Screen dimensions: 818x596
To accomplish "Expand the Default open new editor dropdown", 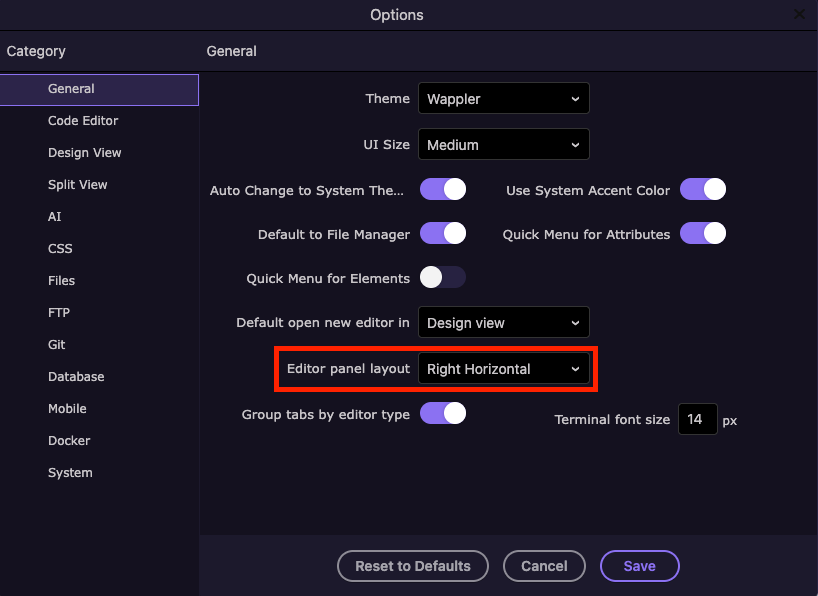I will (x=503, y=323).
